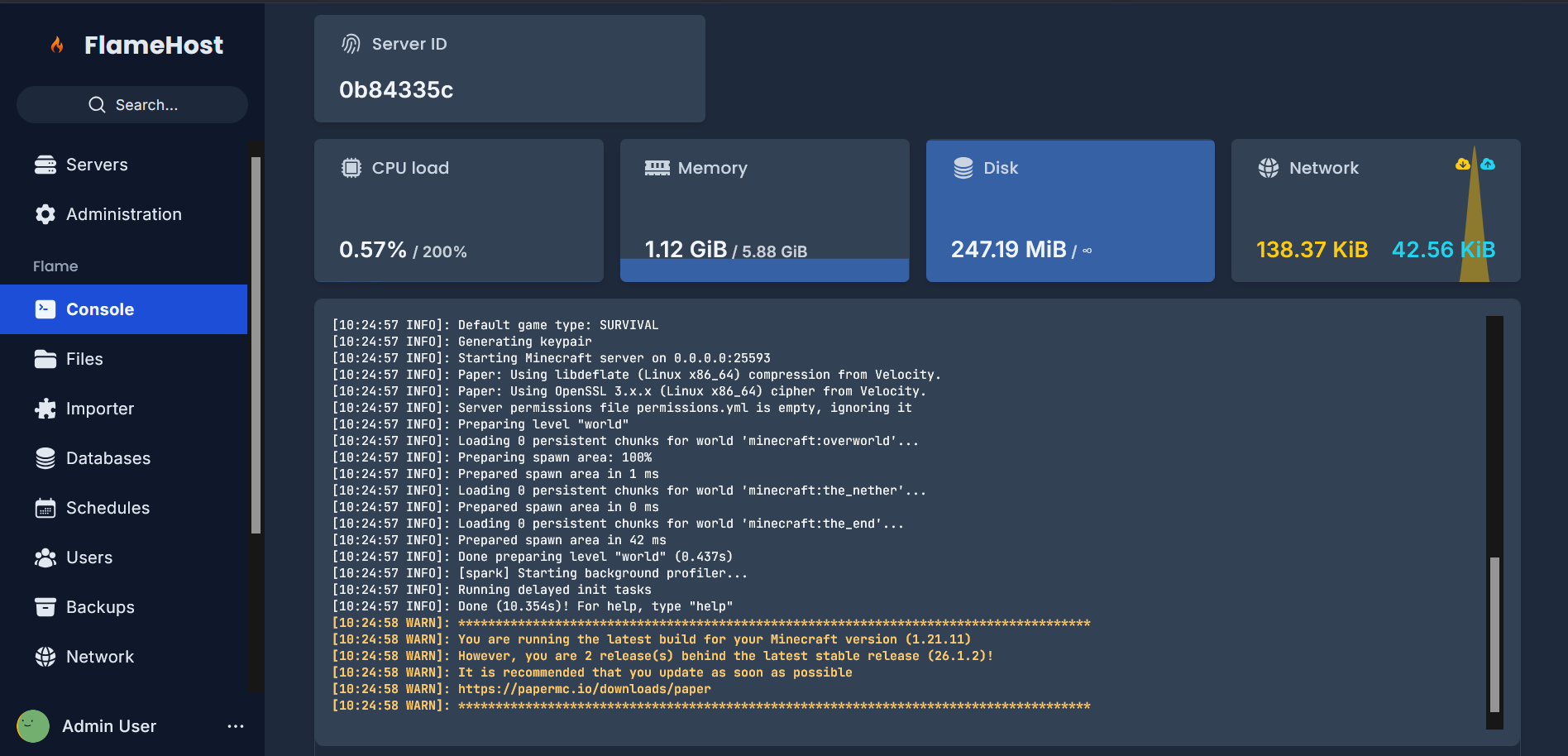Open the Backups page
Screen dimensions: 1568x756
(x=124, y=607)
